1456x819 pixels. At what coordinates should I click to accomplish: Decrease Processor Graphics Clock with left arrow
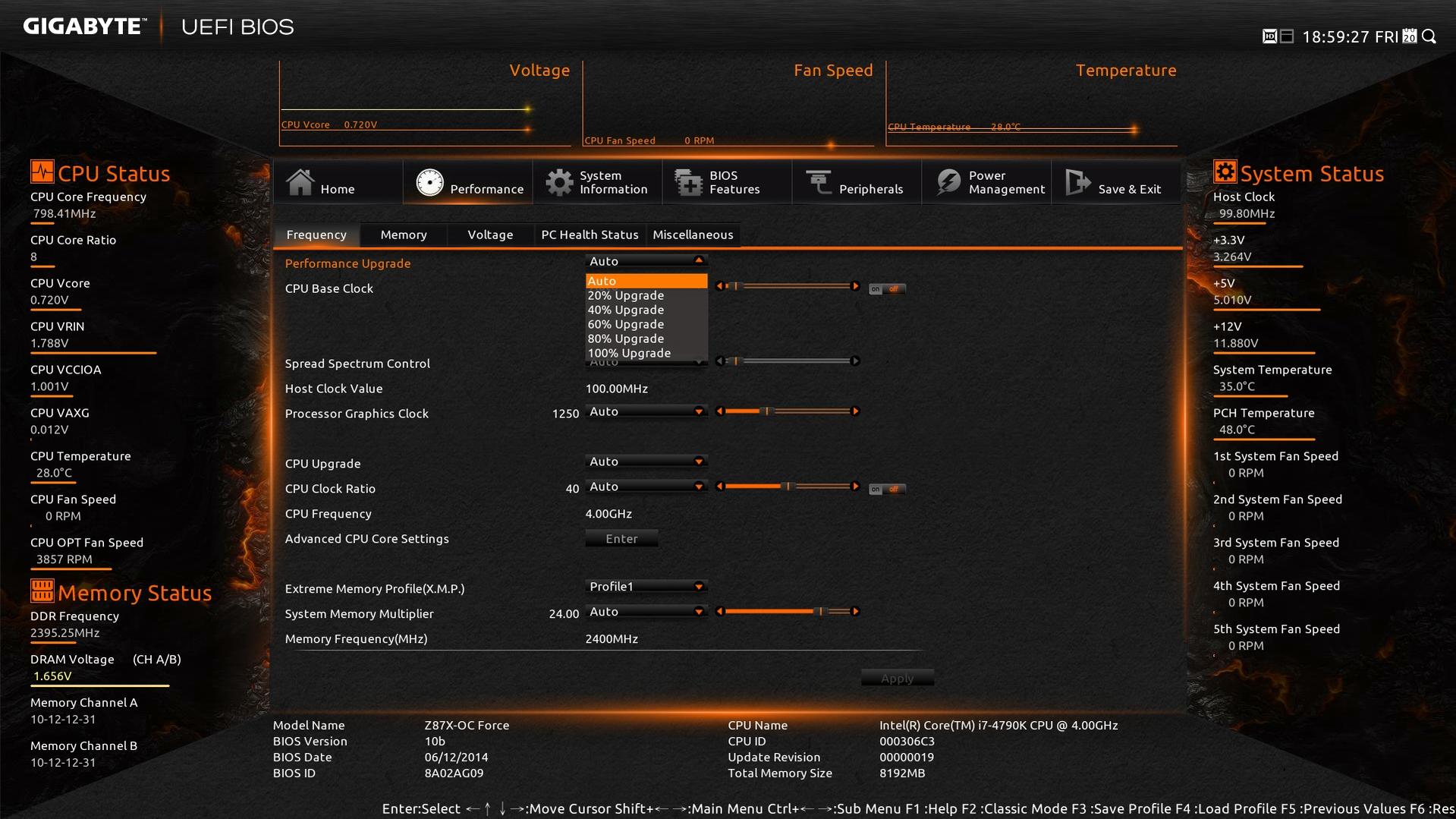720,411
